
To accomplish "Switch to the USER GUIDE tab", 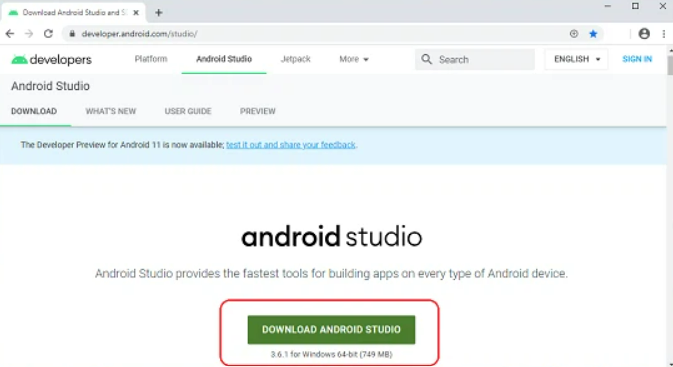I will [x=188, y=111].
